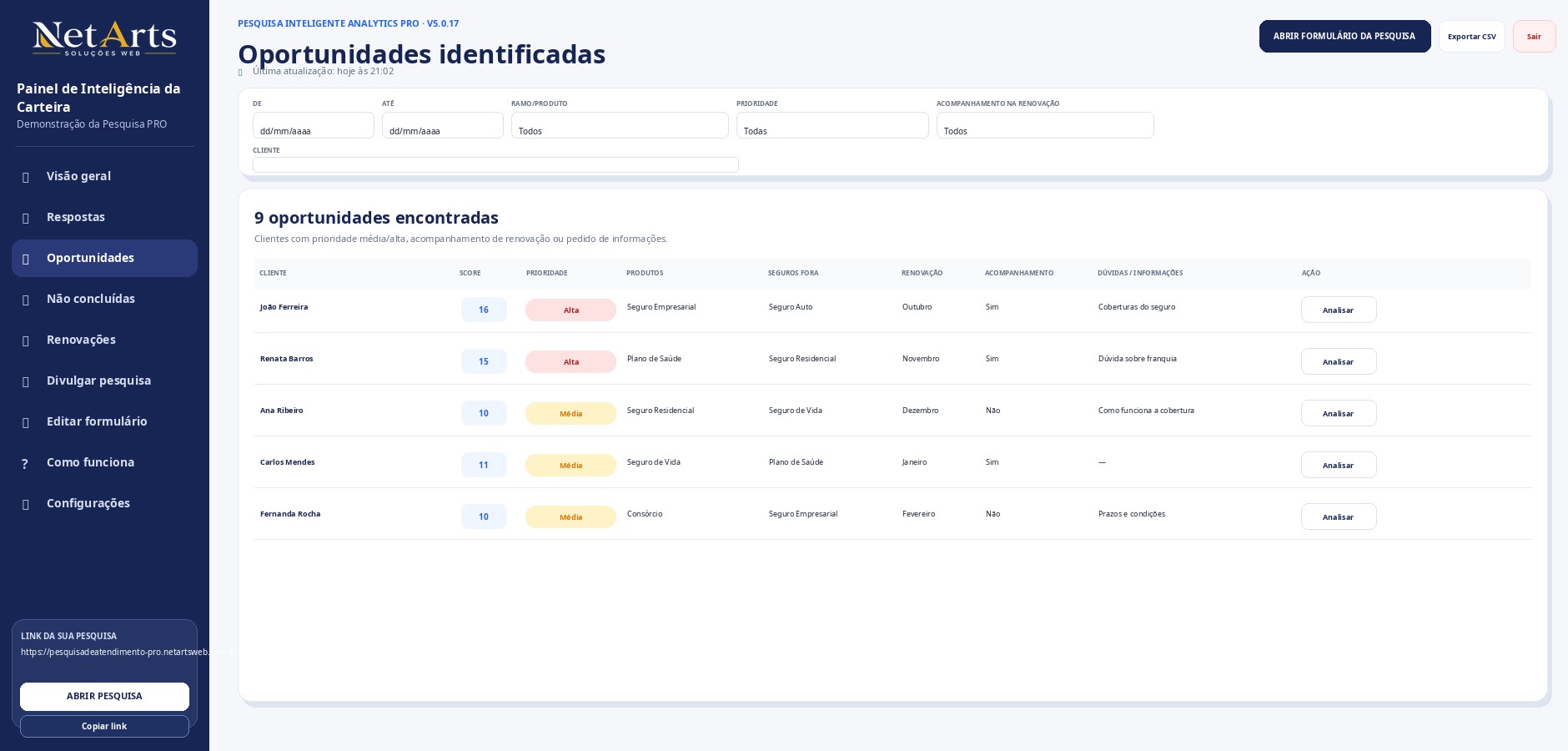Open Respostas in the sidebar
Image resolution: width=1568 pixels, height=751 pixels.
click(x=104, y=217)
